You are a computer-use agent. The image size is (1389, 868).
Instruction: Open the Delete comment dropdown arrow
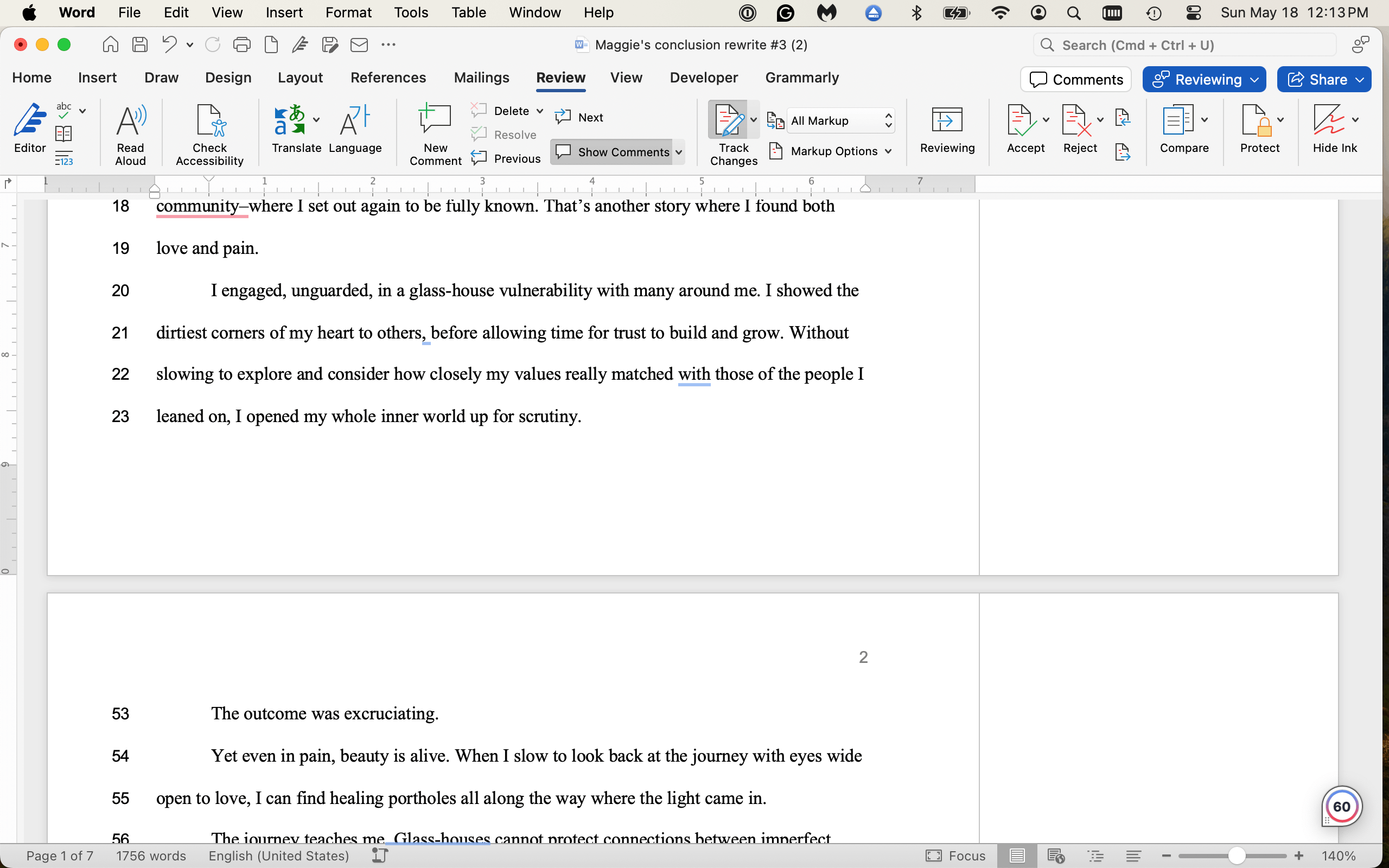pyautogui.click(x=539, y=111)
